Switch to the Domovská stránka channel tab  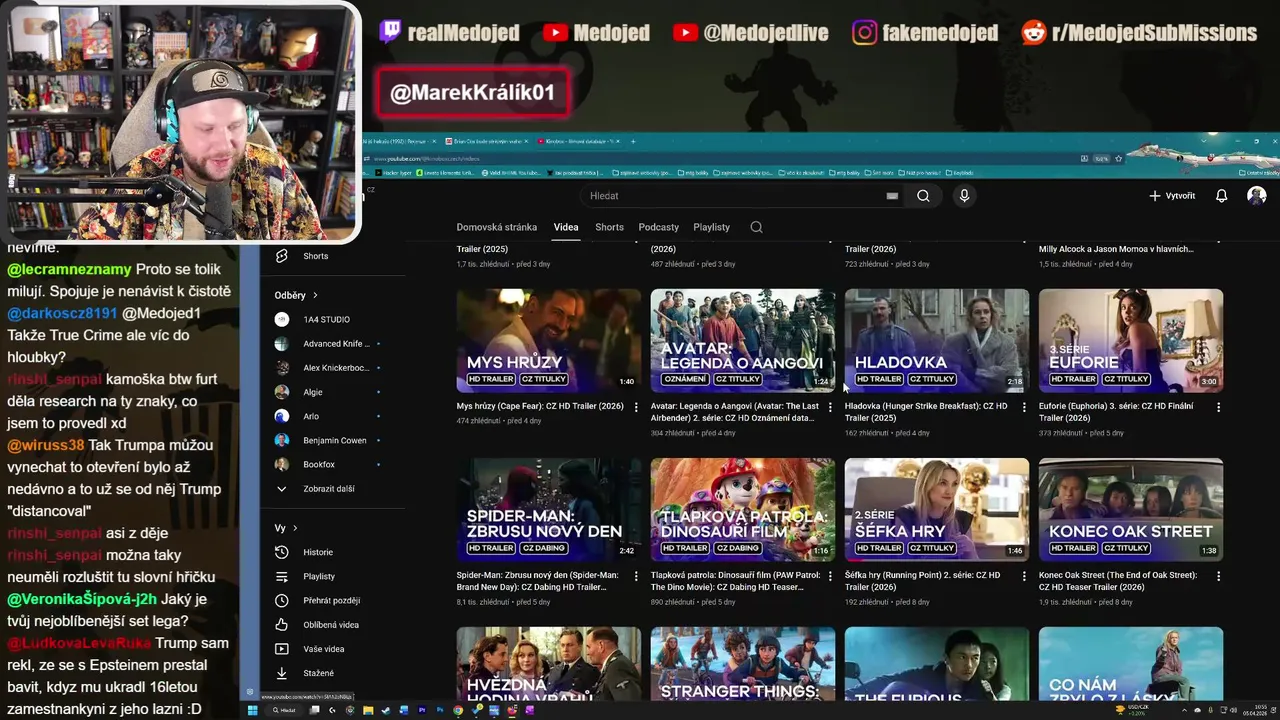coord(497,227)
